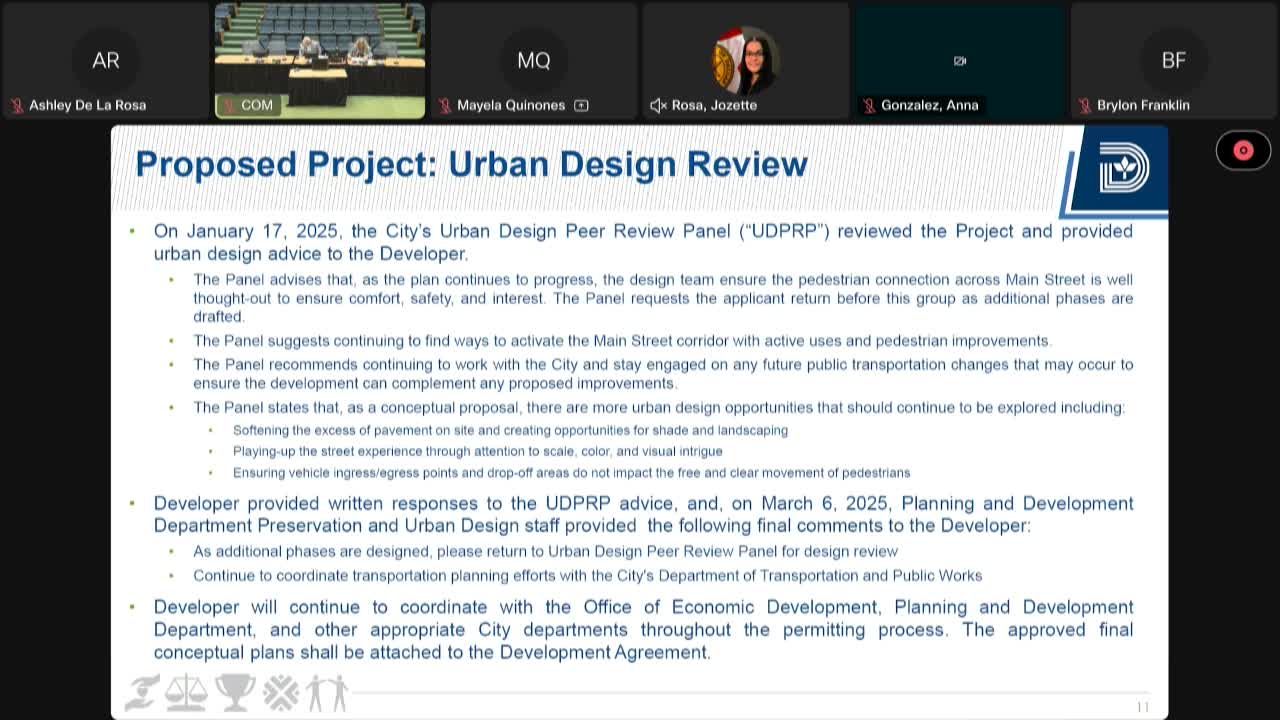Click muted microphone icon beside Brylon Franklin
The width and height of the screenshot is (1280, 720).
(1085, 106)
